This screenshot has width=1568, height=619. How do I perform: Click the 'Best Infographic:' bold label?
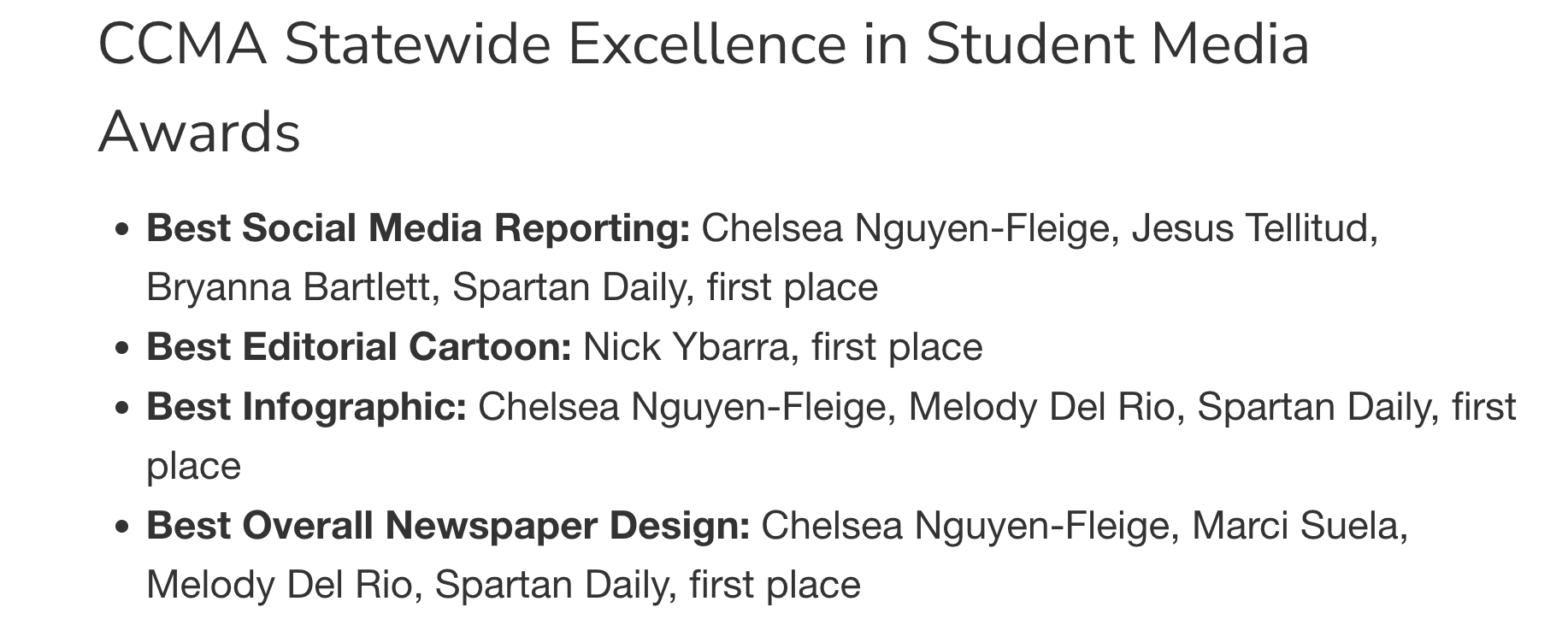pyautogui.click(x=306, y=407)
